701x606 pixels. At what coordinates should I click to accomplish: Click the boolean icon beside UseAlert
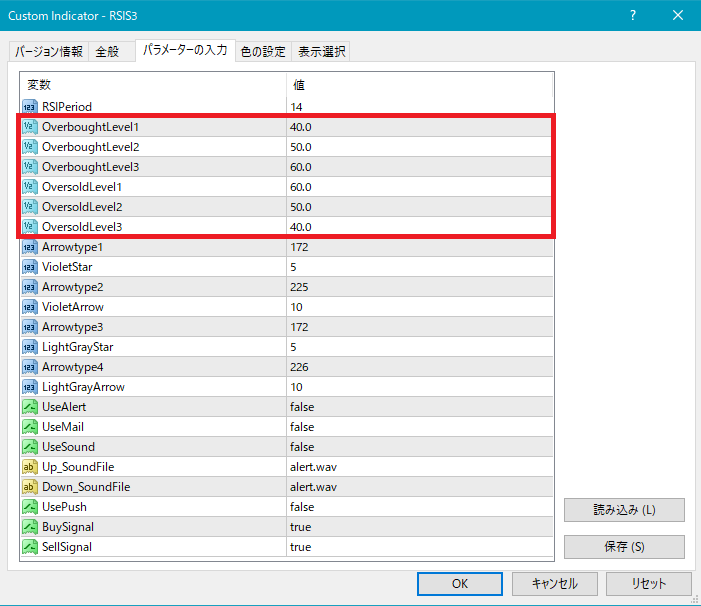(x=30, y=407)
